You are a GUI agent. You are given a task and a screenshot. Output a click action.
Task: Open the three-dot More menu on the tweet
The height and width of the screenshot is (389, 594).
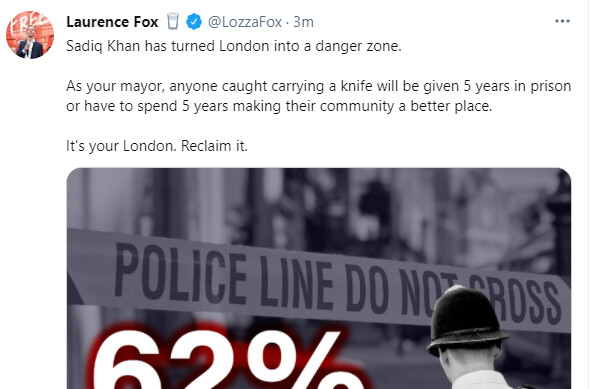click(x=562, y=21)
